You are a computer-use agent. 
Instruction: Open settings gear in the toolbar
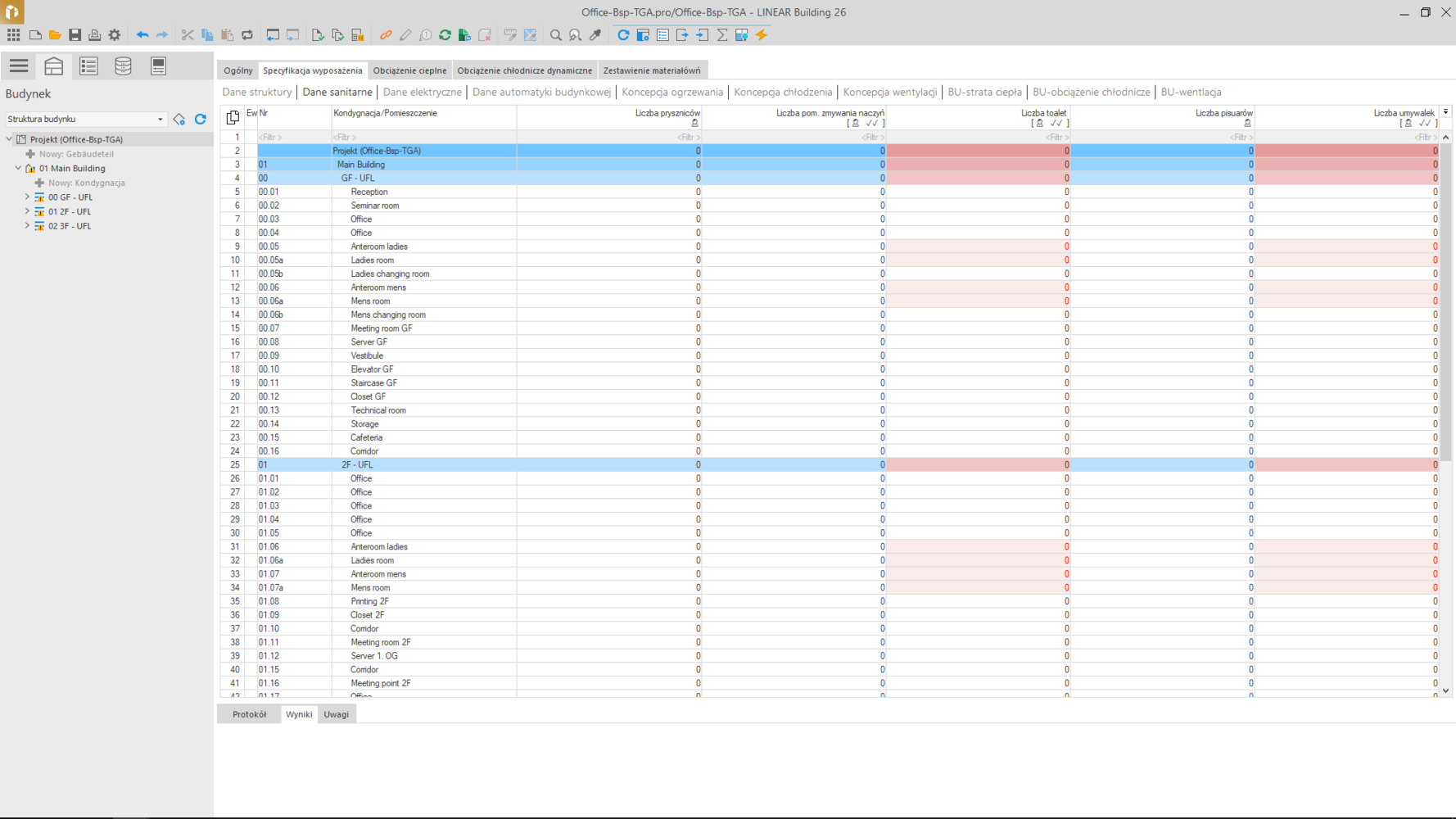click(115, 35)
